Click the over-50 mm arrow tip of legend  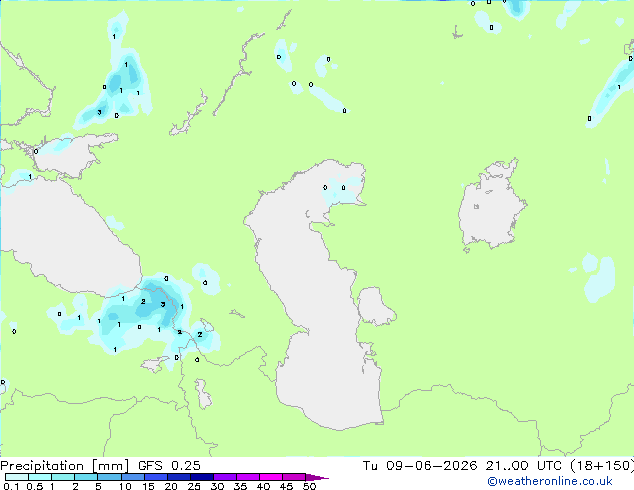tap(317, 477)
